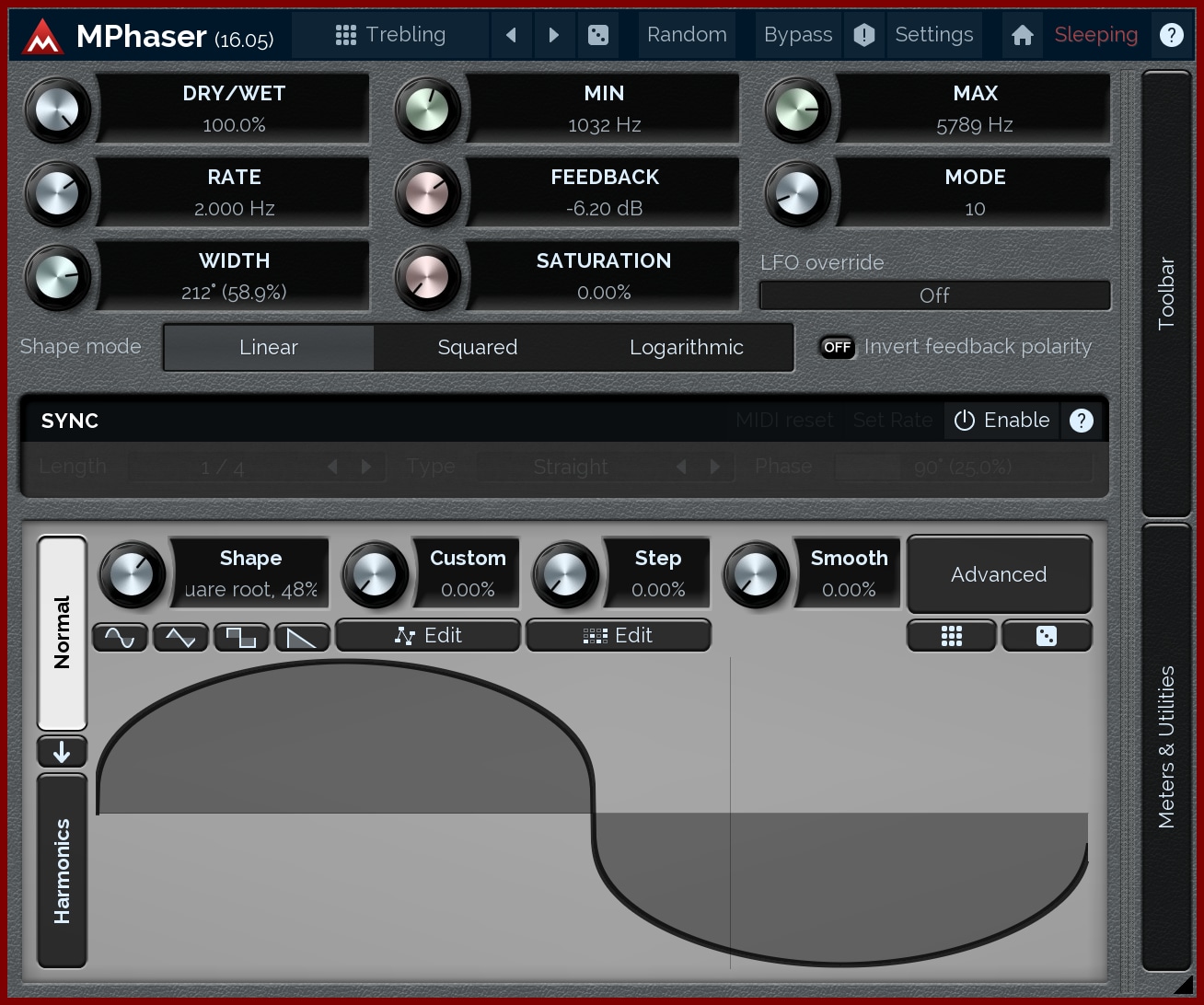
Task: Enable the SYNC section
Action: coord(1001,421)
